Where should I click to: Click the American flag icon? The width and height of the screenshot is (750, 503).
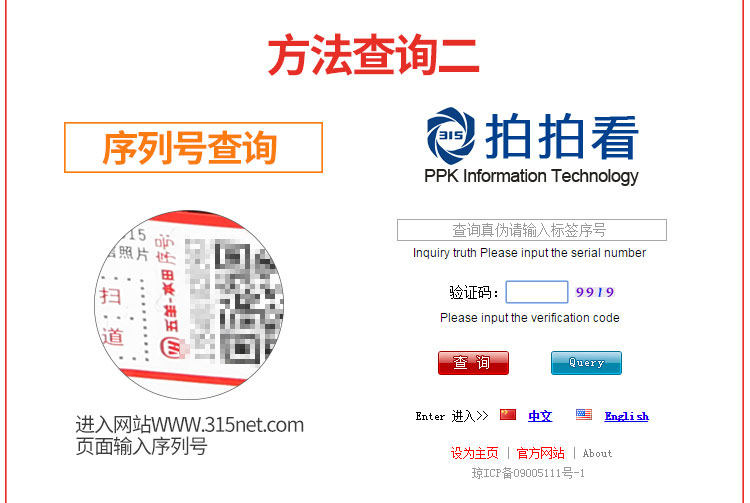pos(584,415)
